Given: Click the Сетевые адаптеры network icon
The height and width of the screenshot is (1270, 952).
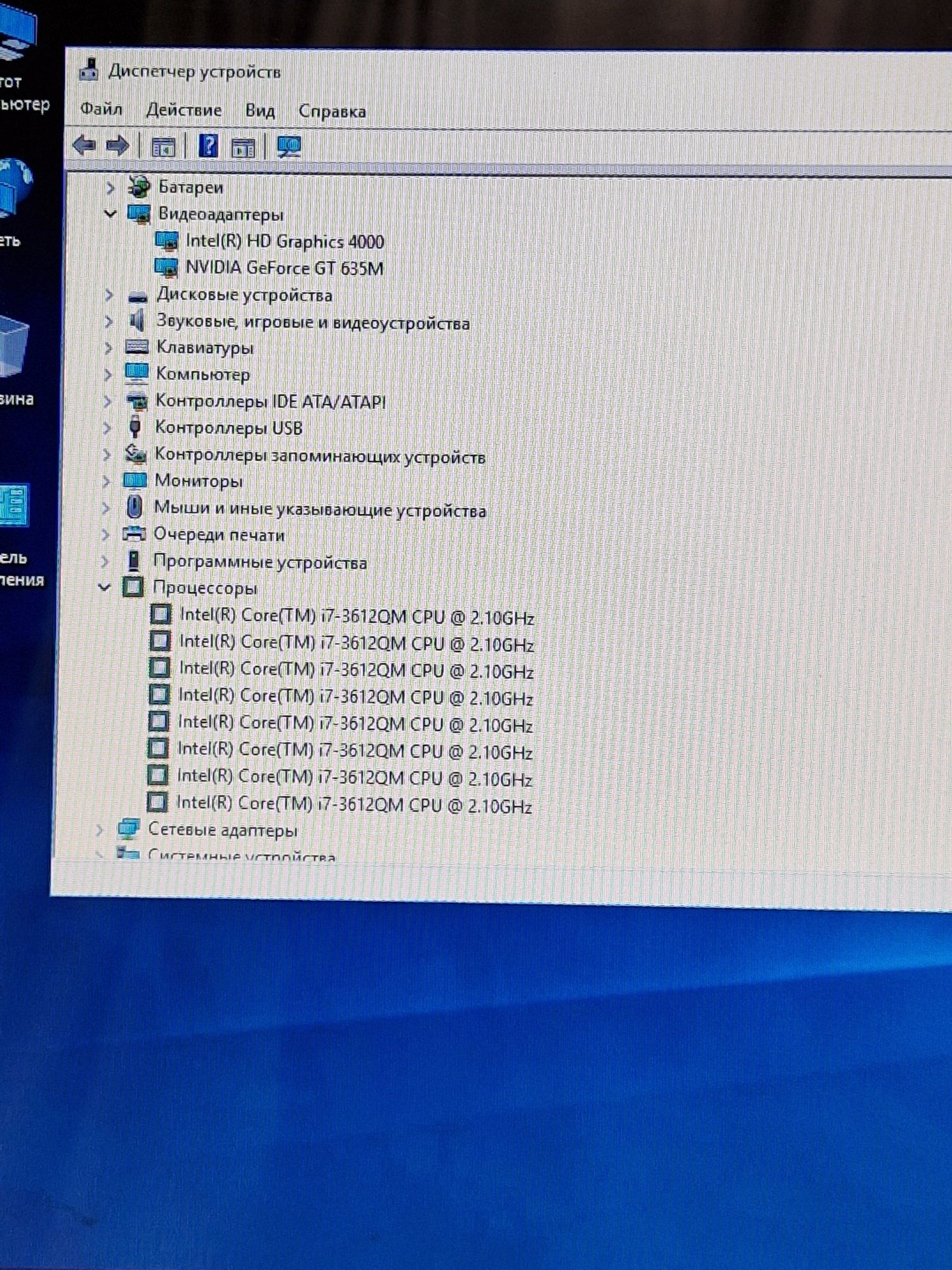Looking at the screenshot, I should [128, 829].
